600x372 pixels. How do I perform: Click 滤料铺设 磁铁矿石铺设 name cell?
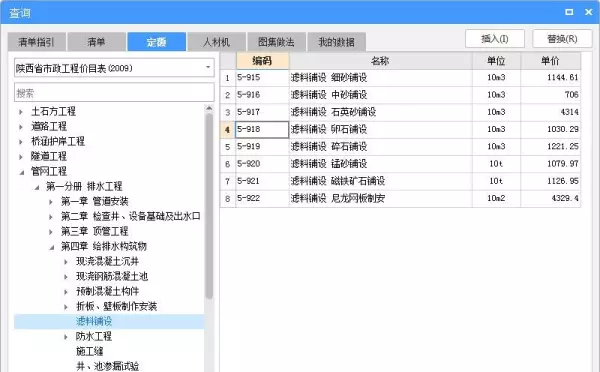tap(380, 181)
